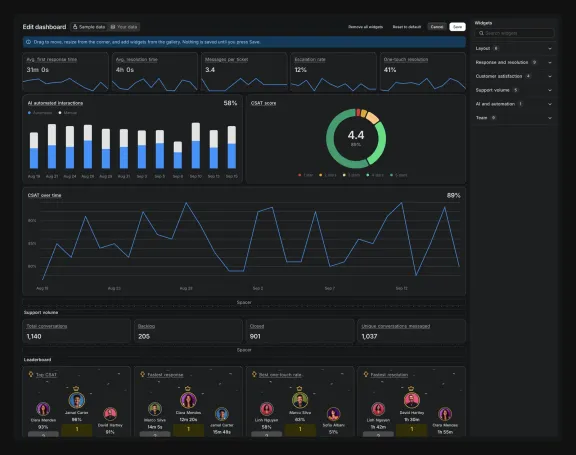The width and height of the screenshot is (576, 455).
Task: Click the Total conversations title
Action: [x=47, y=326]
